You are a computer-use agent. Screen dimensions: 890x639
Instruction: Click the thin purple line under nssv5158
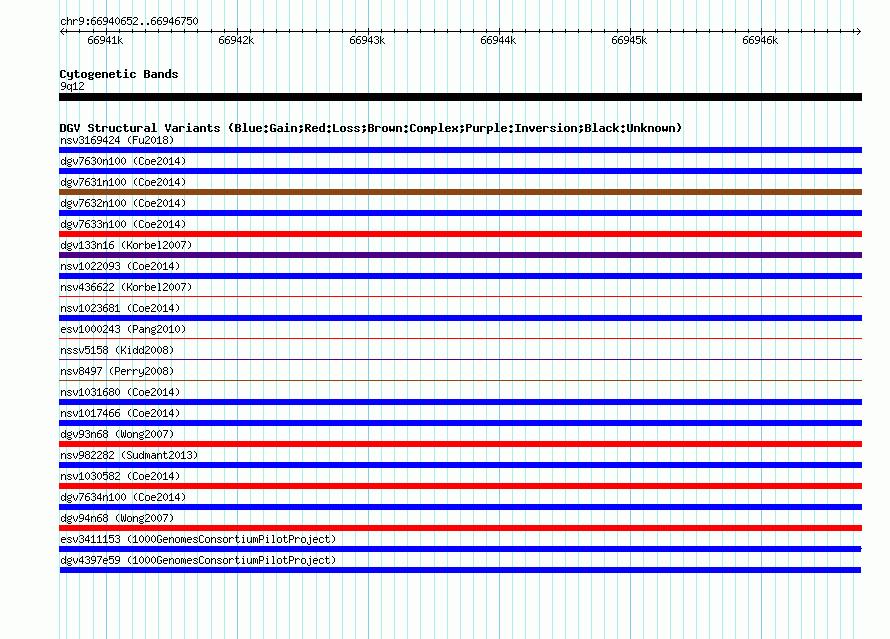(460, 359)
